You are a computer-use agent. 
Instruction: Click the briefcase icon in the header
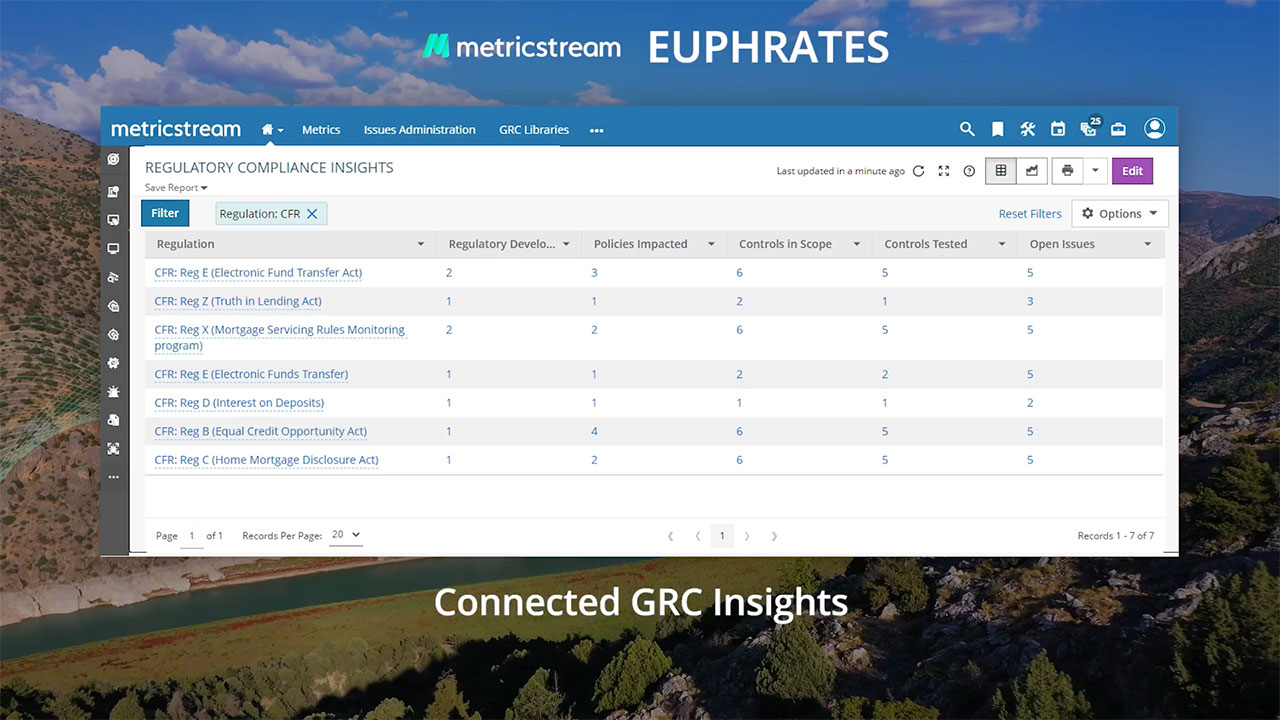[x=1119, y=129]
